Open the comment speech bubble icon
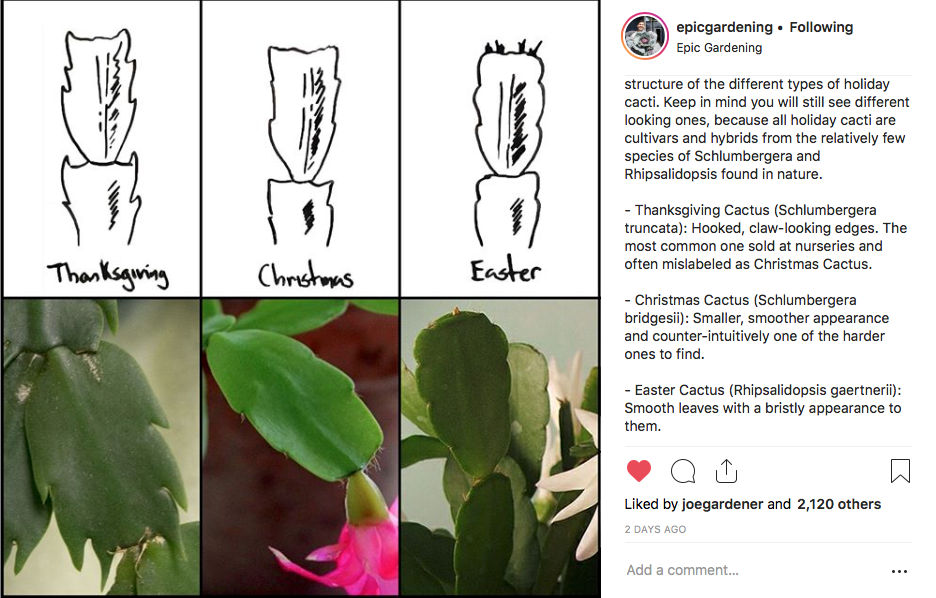Image resolution: width=936 pixels, height=598 pixels. tap(683, 471)
